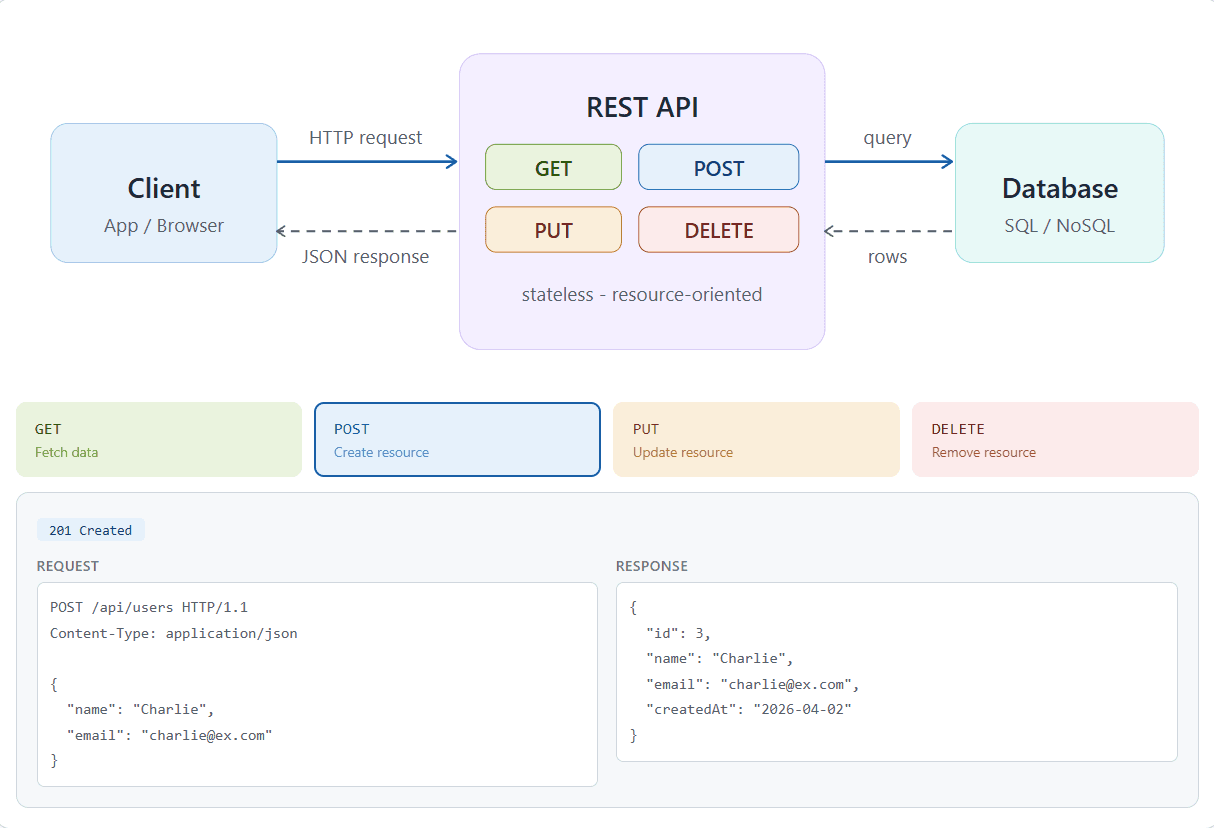Screen dimensions: 1214x828
Task: Click the query arrow label
Action: pos(887,138)
